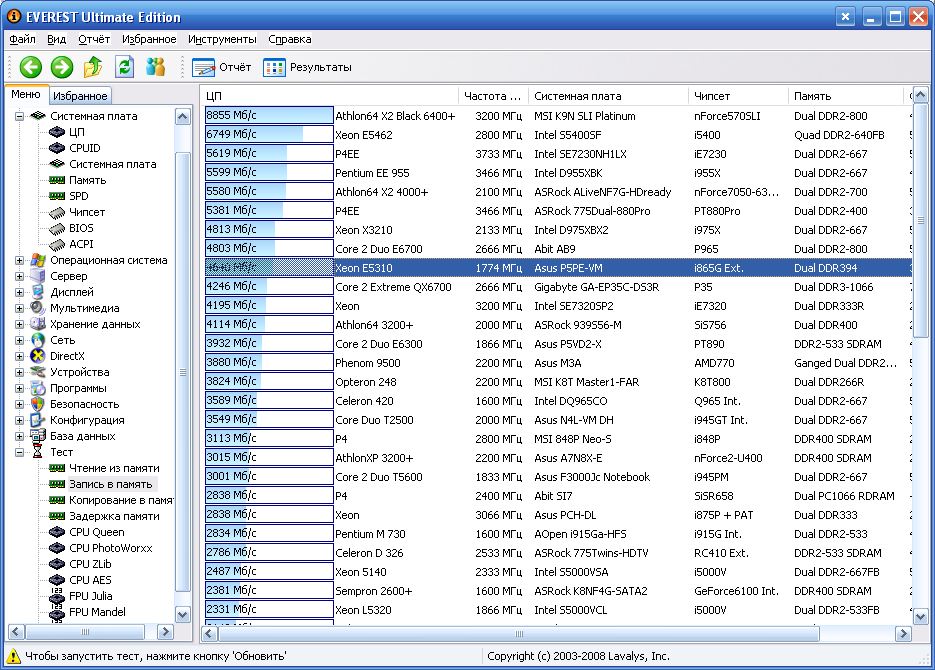The width and height of the screenshot is (935, 670).
Task: Open the Файл menu
Action: (x=23, y=39)
